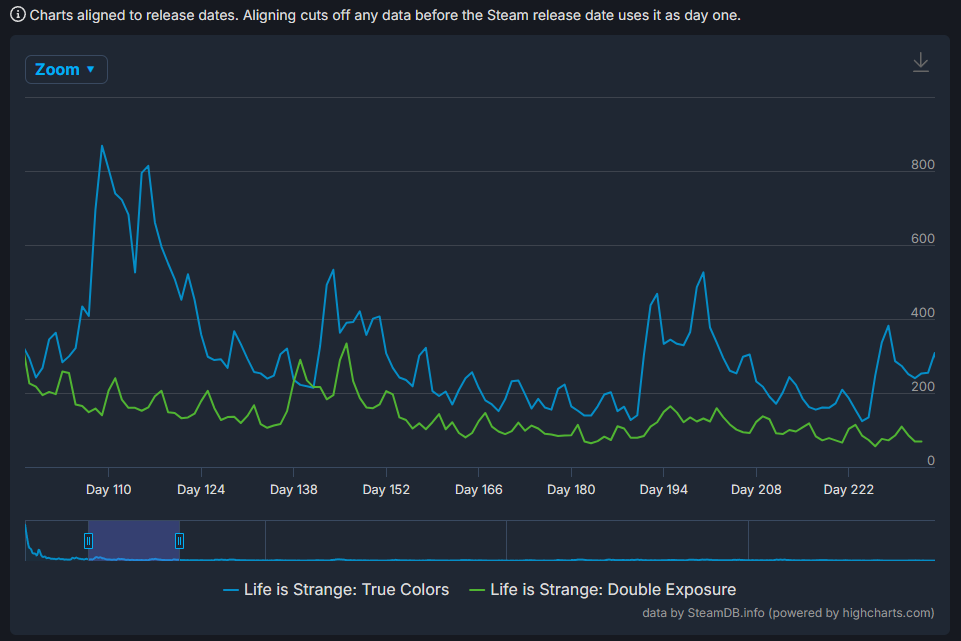The height and width of the screenshot is (641, 961).
Task: Click the Day 138 axis label
Action: 294,490
